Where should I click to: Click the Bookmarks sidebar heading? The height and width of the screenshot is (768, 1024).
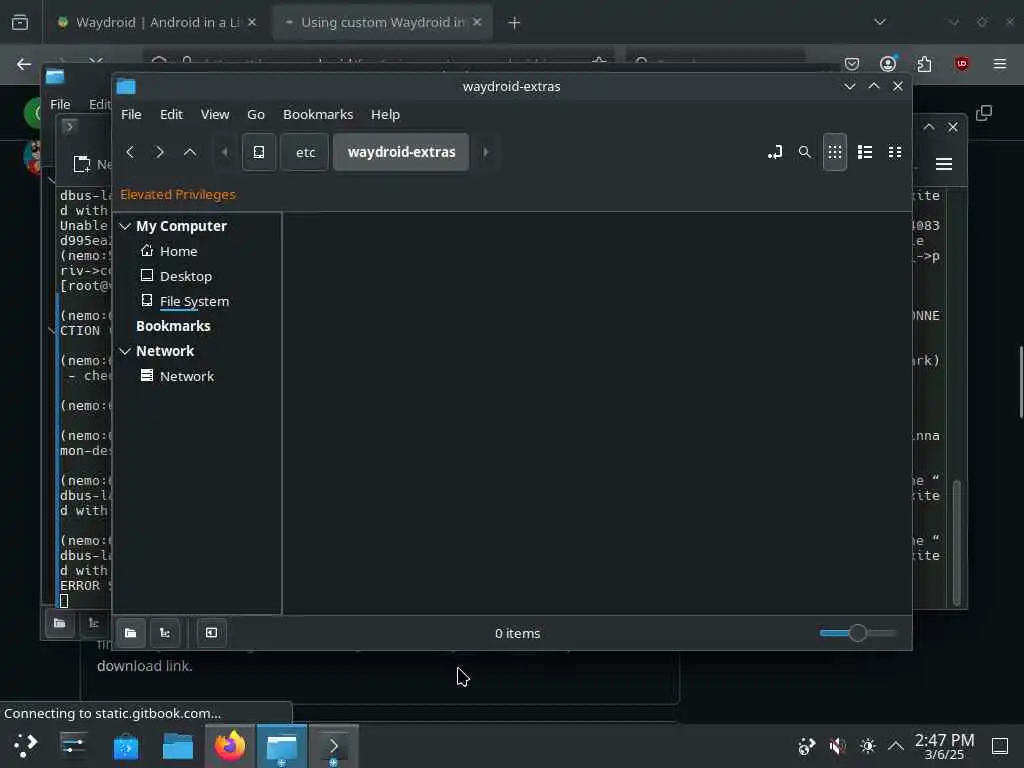173,326
